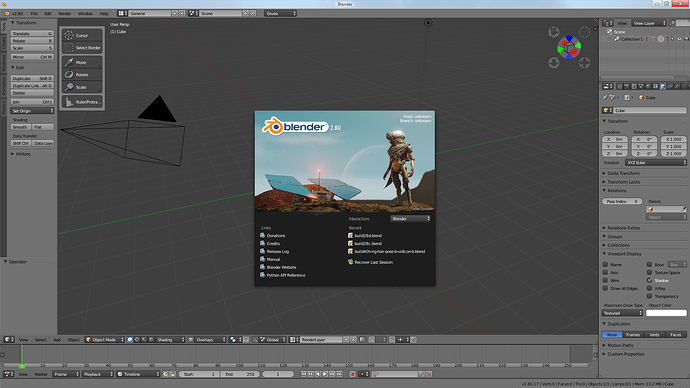
Task: Open the World properties tab icon
Action: click(648, 86)
